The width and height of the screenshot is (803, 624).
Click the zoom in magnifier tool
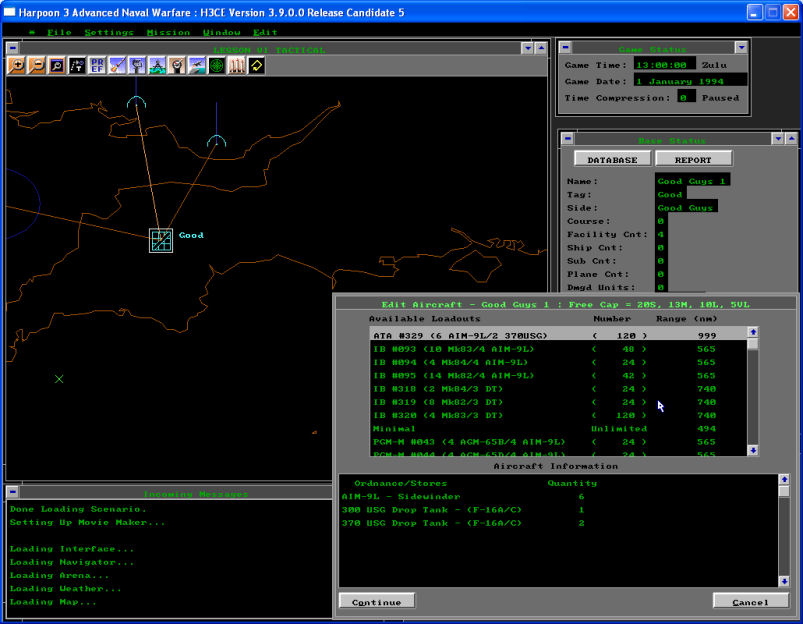click(x=16, y=66)
